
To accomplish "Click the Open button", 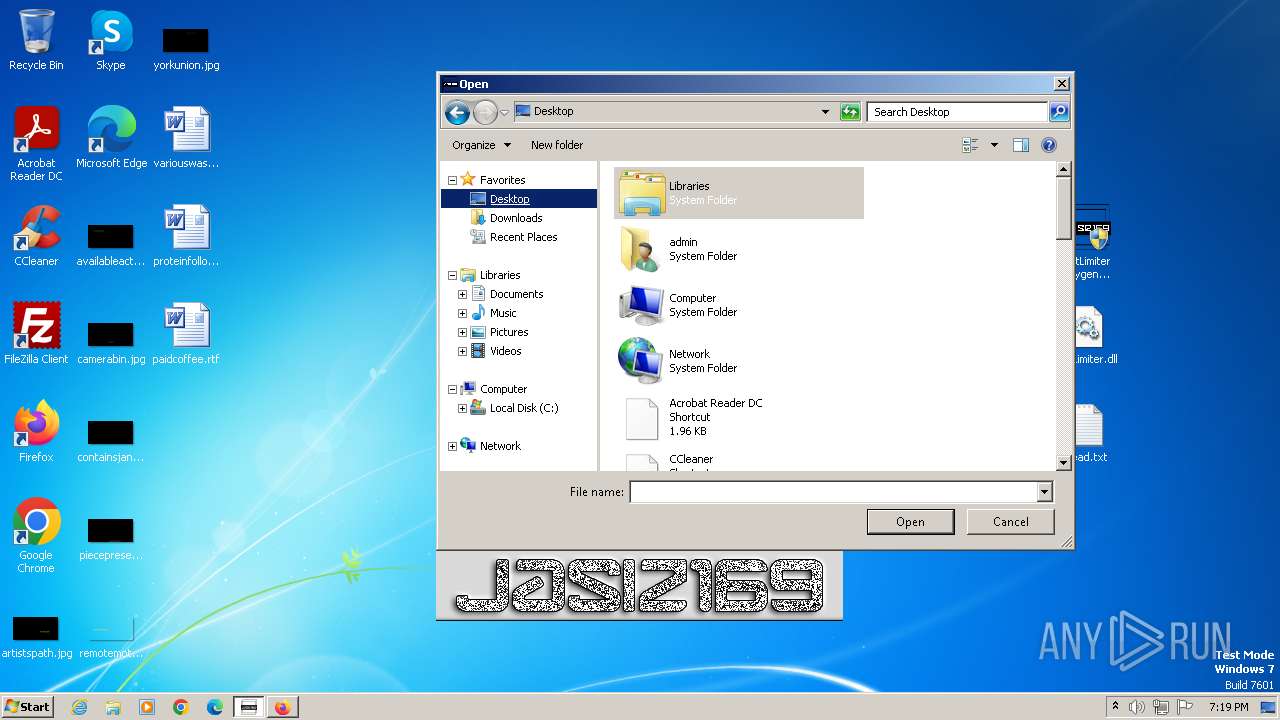I will [x=910, y=522].
